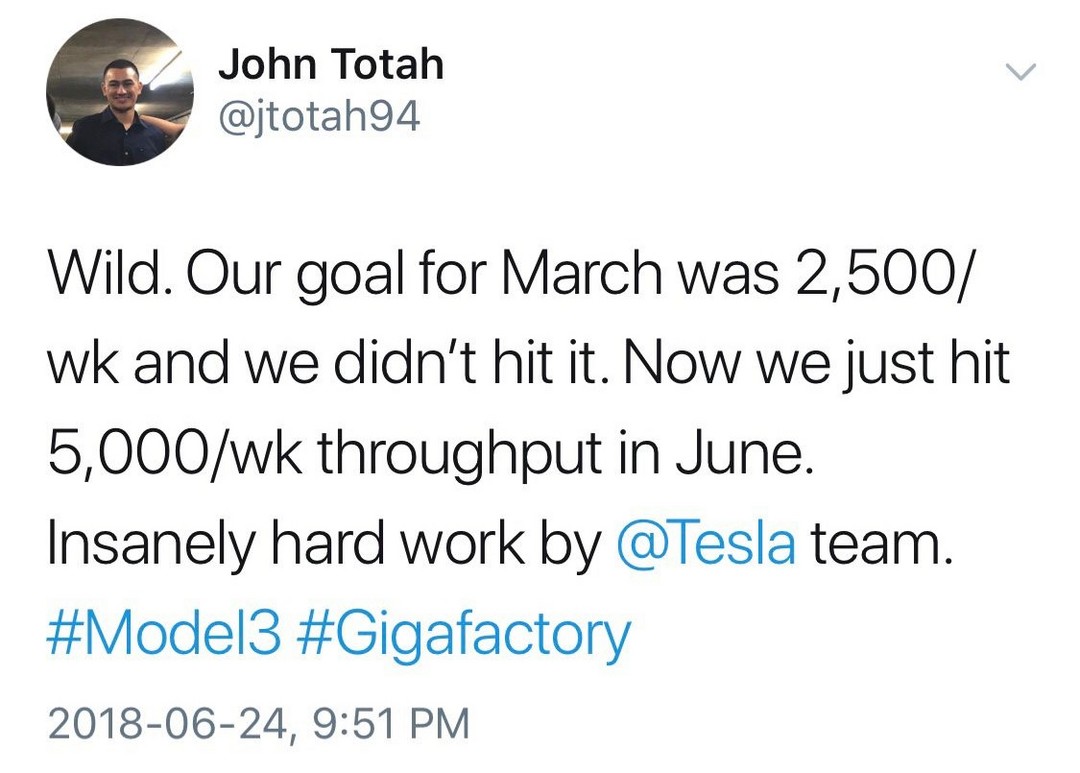Screen dimensions: 1080x773
Task: Expand the tweet options chevron
Action: coord(1019,71)
